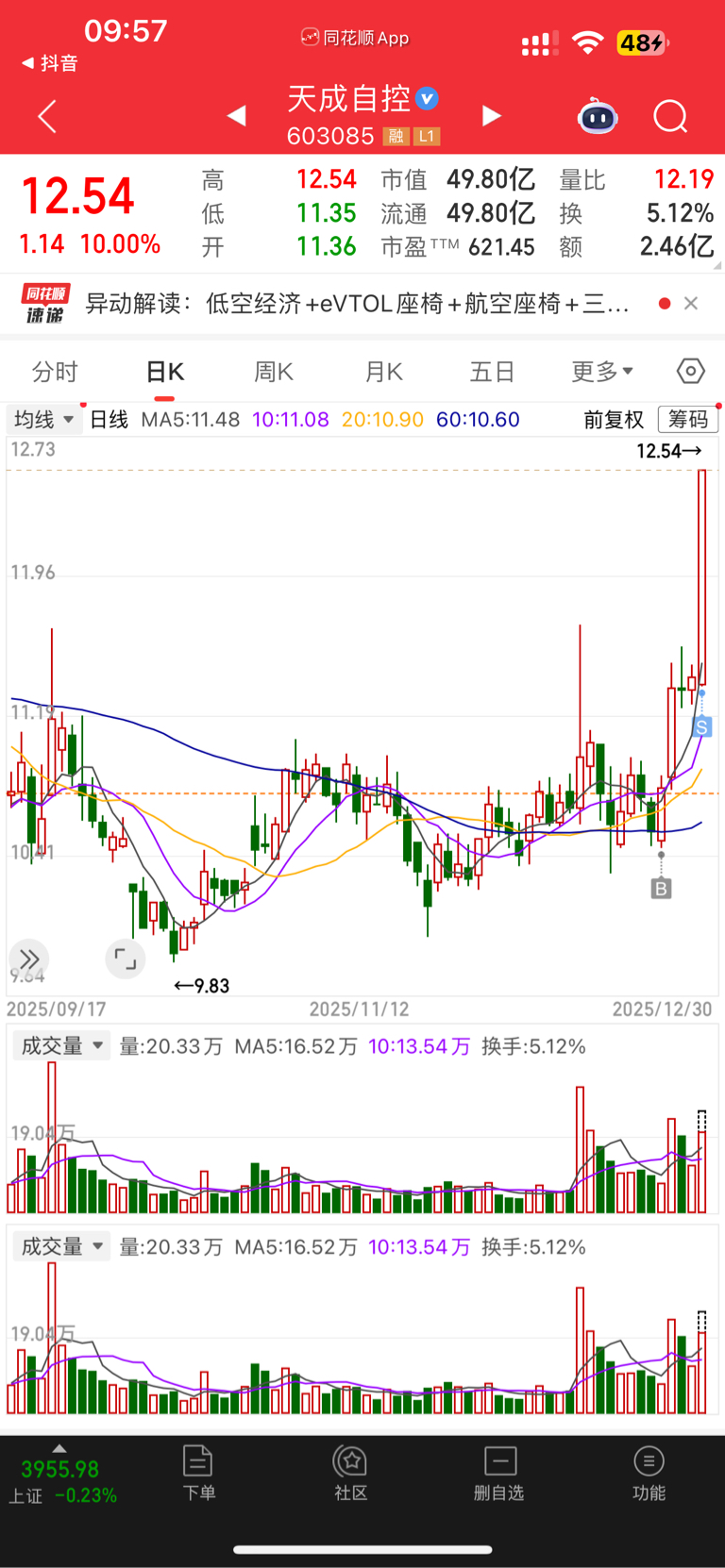Switch to 月K tab

tap(384, 372)
